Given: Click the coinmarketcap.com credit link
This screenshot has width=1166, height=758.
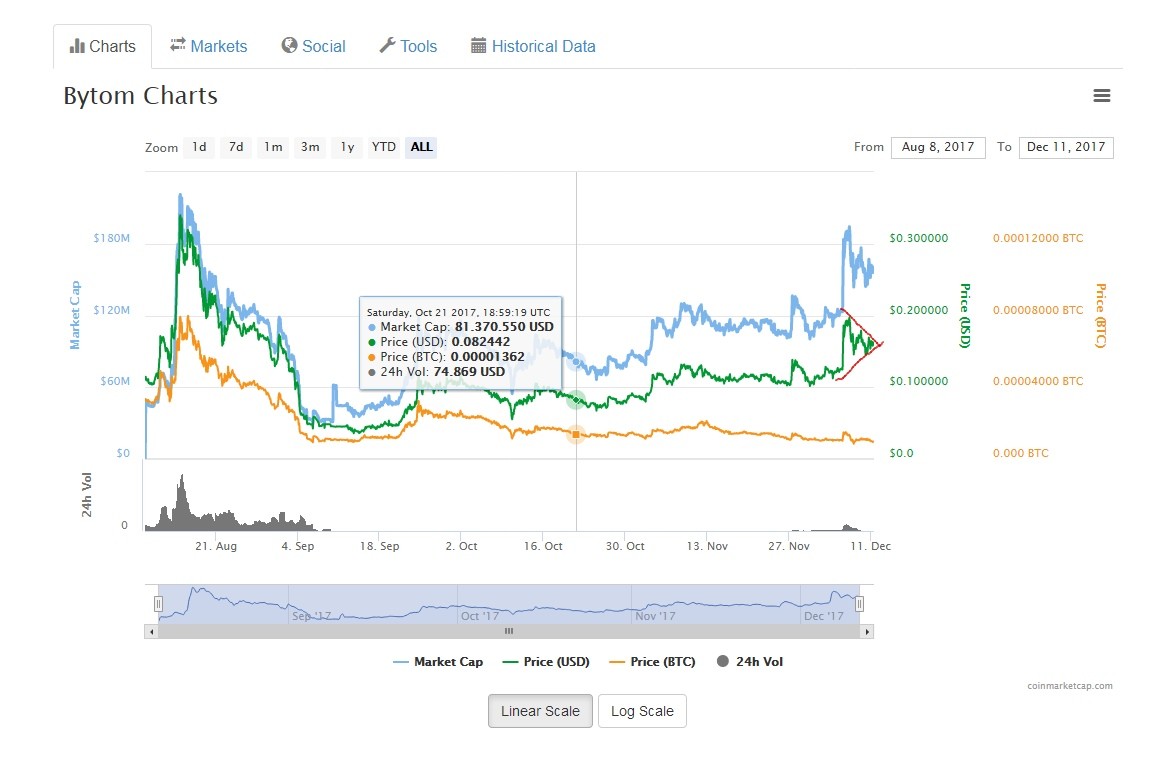Looking at the screenshot, I should coord(1069,686).
